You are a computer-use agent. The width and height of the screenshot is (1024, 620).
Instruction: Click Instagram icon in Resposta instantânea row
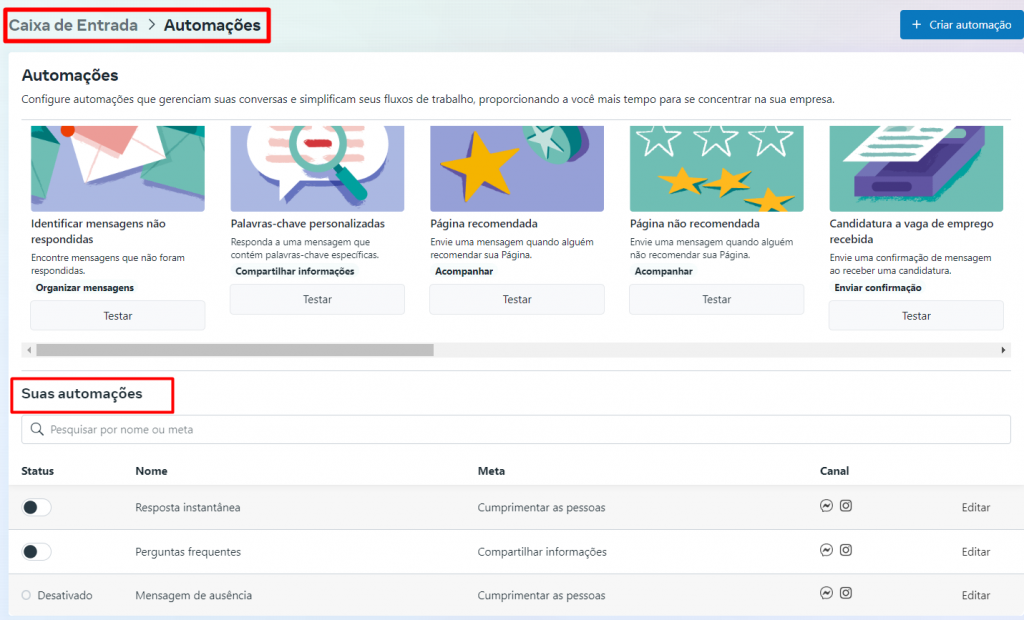tap(846, 506)
